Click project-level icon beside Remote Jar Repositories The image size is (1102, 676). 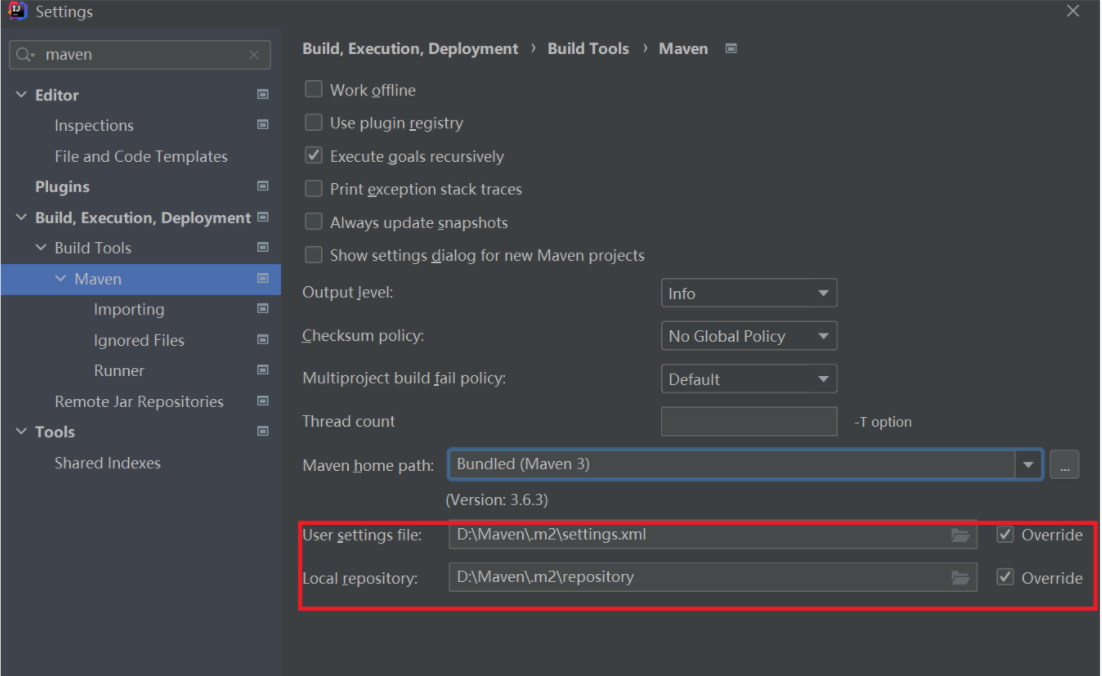tap(263, 401)
